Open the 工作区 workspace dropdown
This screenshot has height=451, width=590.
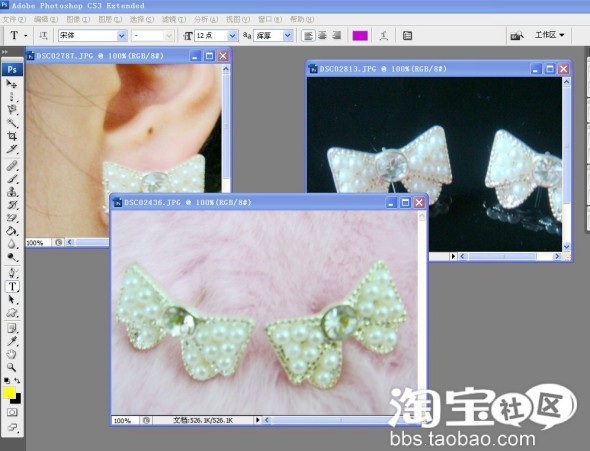tap(550, 35)
